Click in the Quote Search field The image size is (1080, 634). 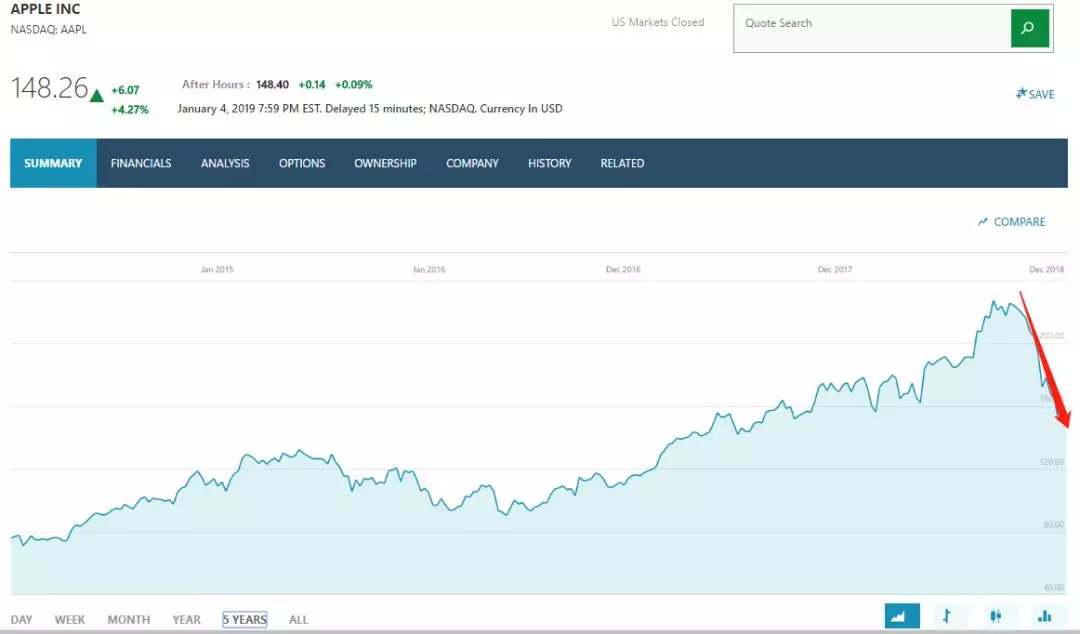pos(870,29)
